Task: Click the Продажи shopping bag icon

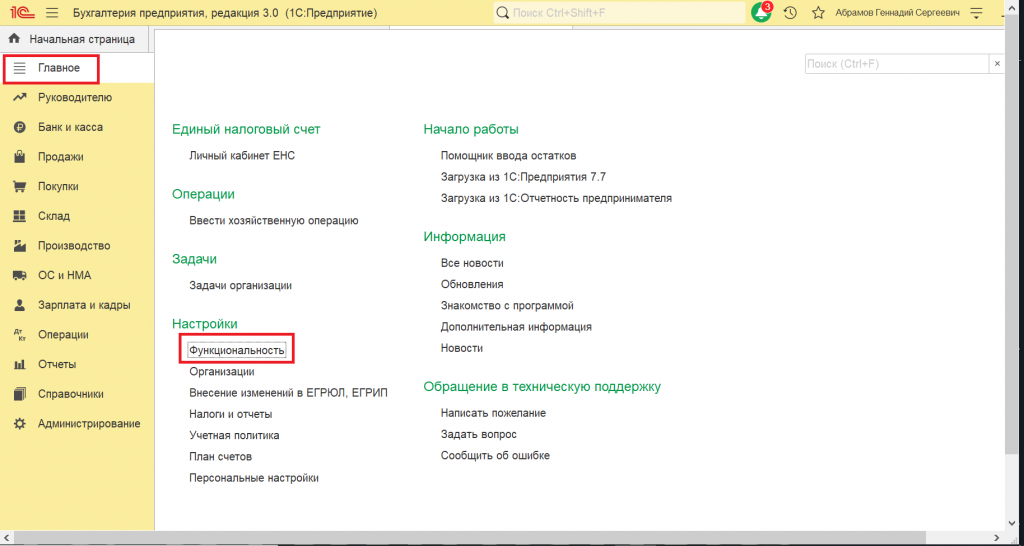Action: point(20,157)
